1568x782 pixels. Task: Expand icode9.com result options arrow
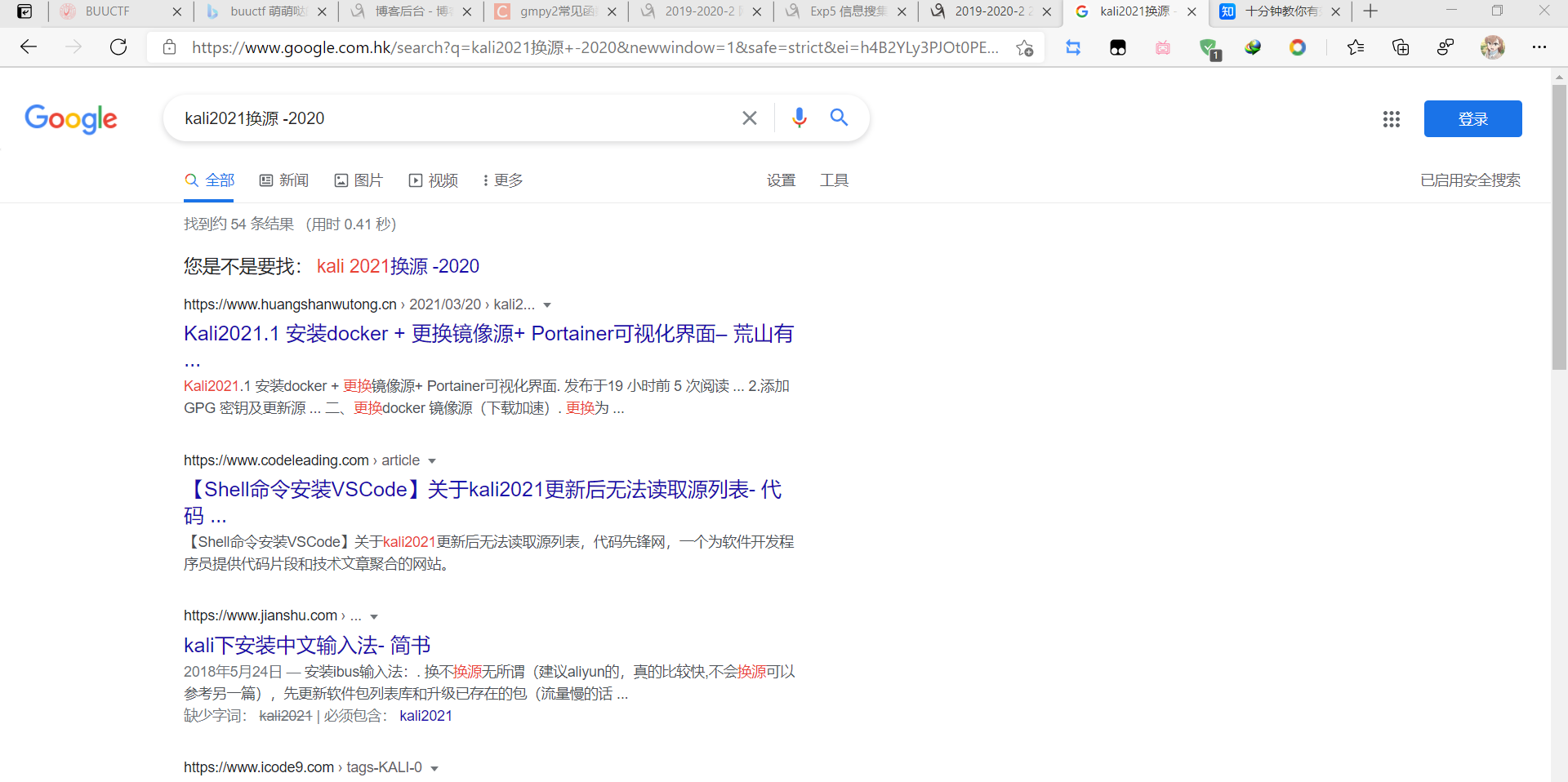pos(434,768)
